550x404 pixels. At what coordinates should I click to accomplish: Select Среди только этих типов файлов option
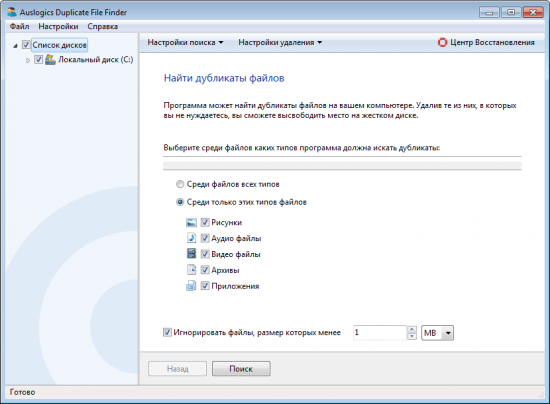tap(180, 202)
